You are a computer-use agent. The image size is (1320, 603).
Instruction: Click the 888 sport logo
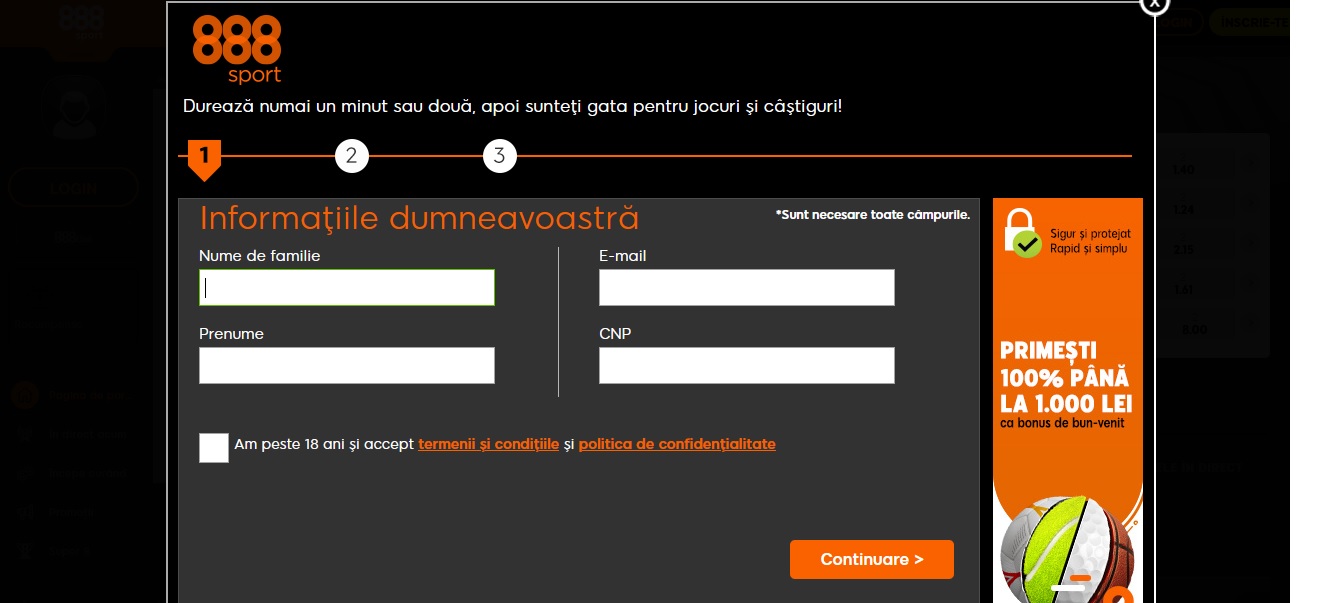[237, 49]
